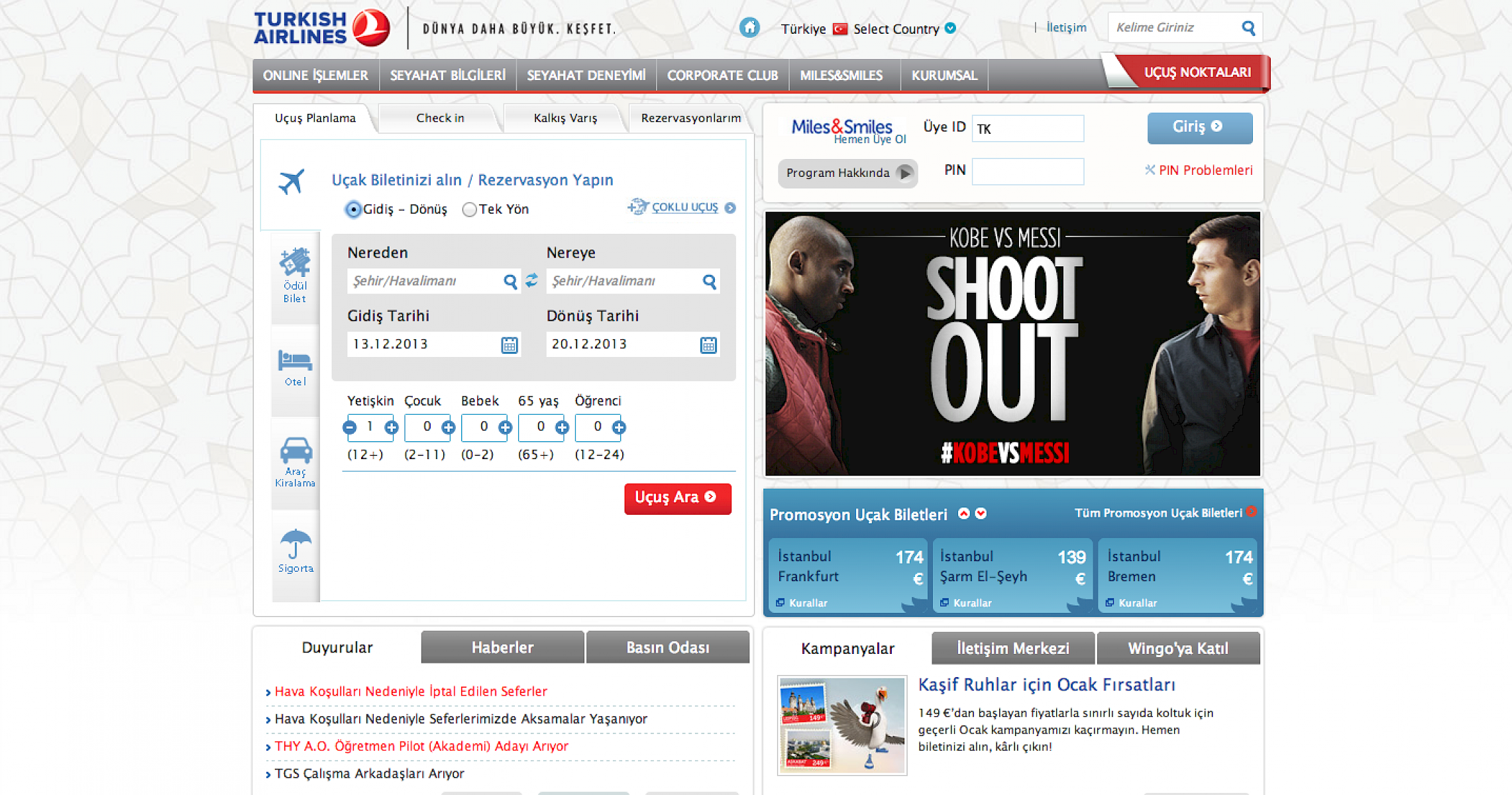Screen dimensions: 1512x795
Task: Click the Nereye search magnifier icon
Action: (x=710, y=282)
